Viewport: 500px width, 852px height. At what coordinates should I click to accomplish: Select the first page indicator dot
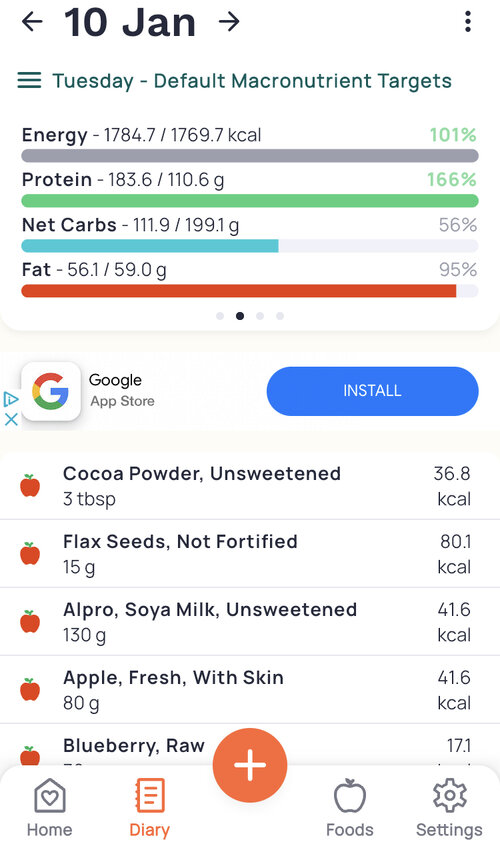click(x=220, y=316)
